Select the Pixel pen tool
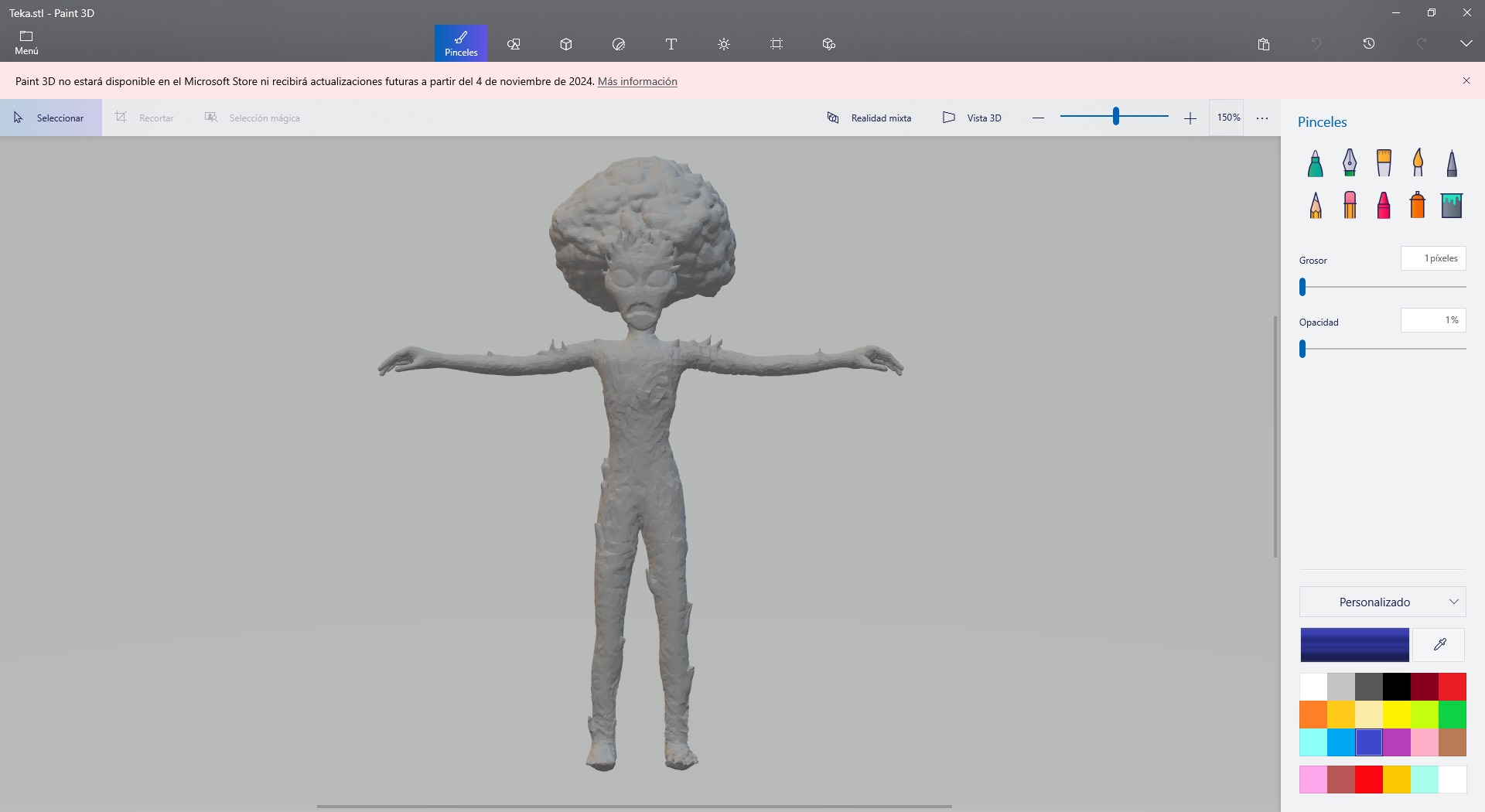 click(x=1452, y=163)
